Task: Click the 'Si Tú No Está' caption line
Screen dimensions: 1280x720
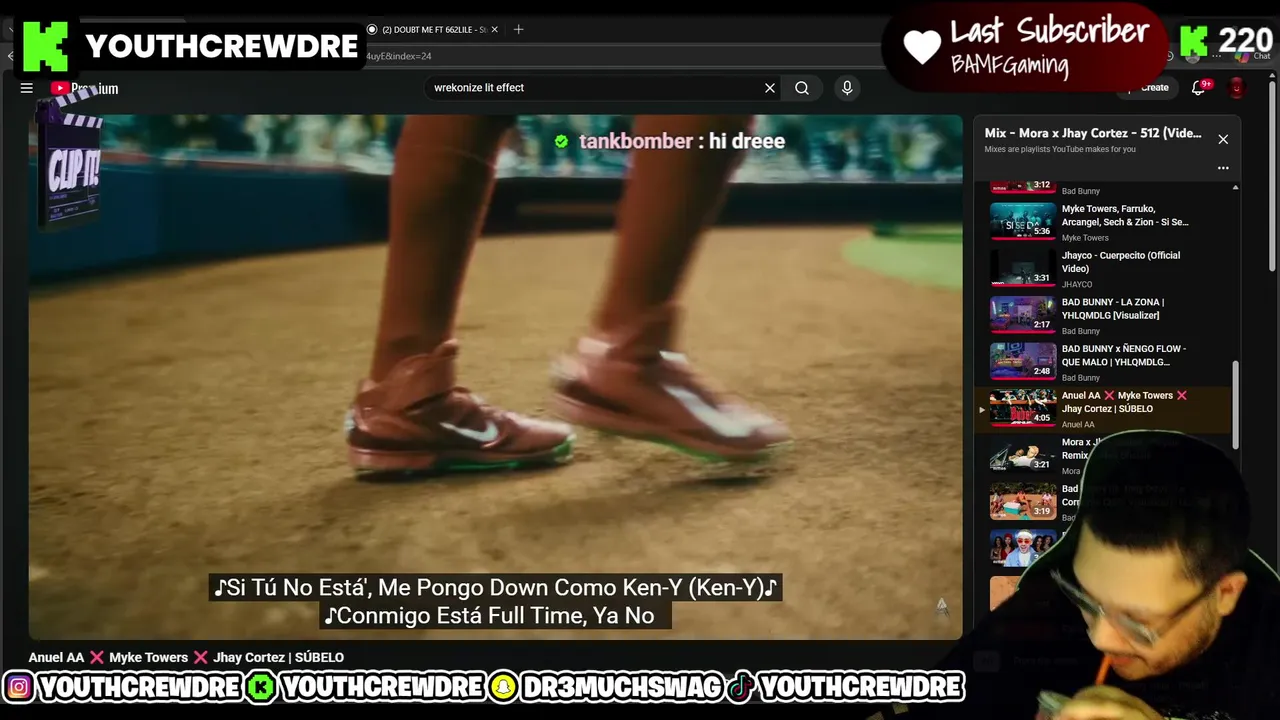Action: pyautogui.click(x=495, y=587)
